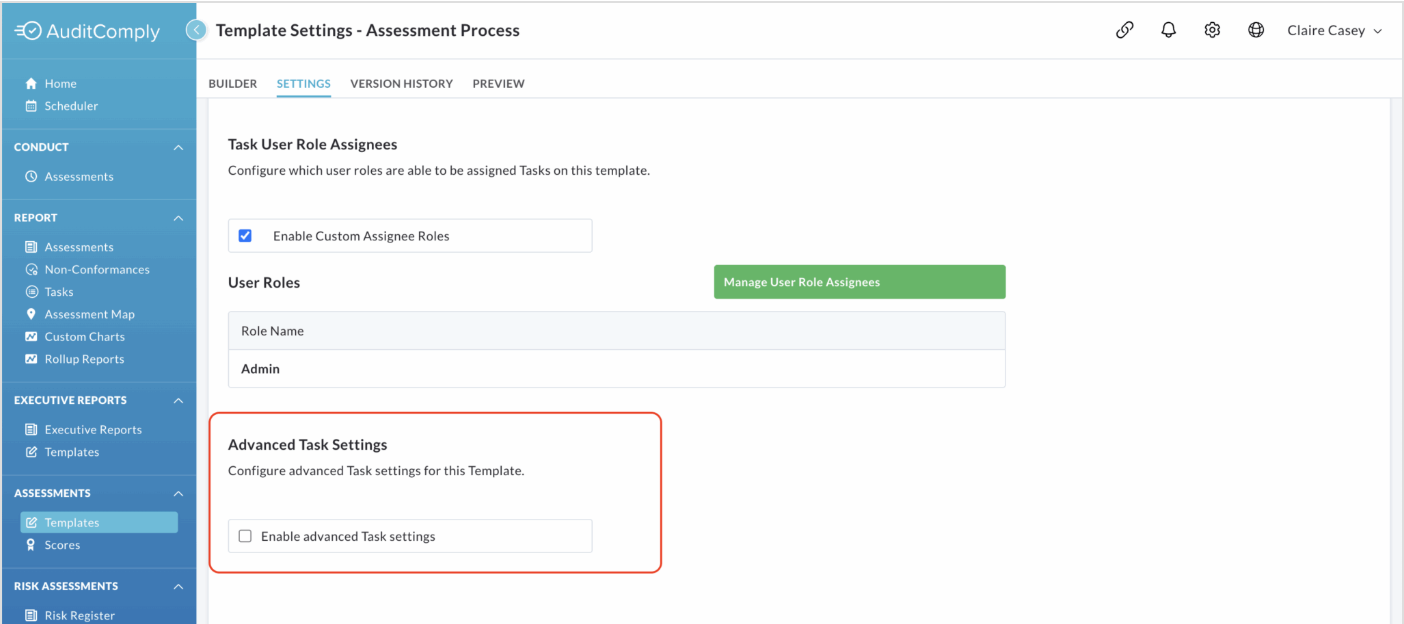Collapse the CONDUCT section
This screenshot has width=1404, height=624.
pyautogui.click(x=178, y=147)
